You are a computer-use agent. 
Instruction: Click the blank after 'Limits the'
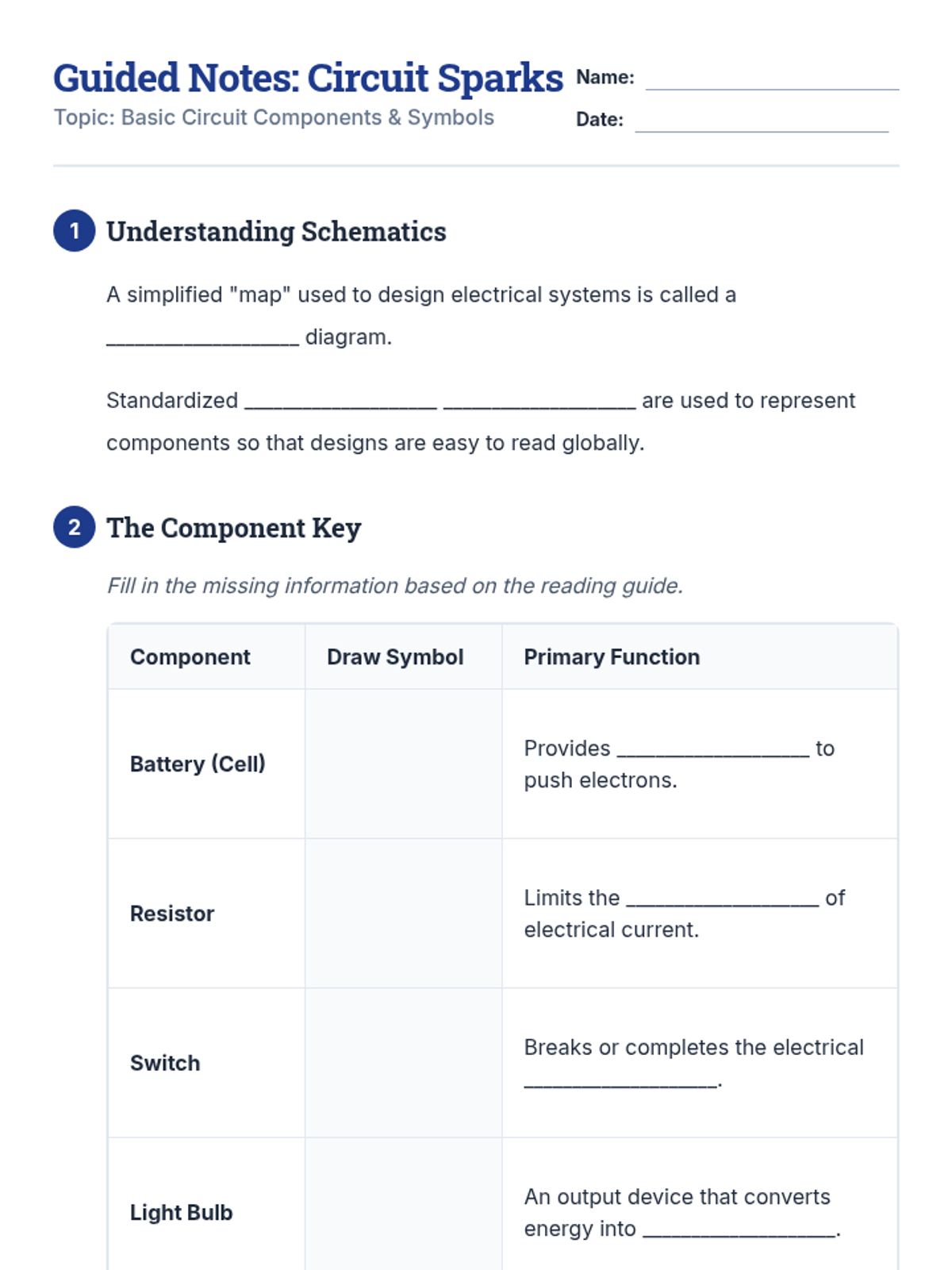tap(722, 899)
